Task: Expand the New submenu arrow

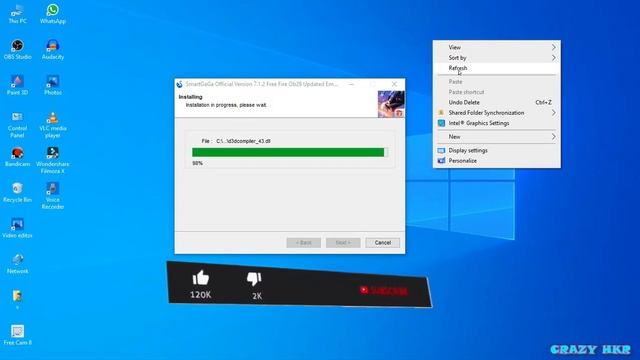Action: (553, 137)
